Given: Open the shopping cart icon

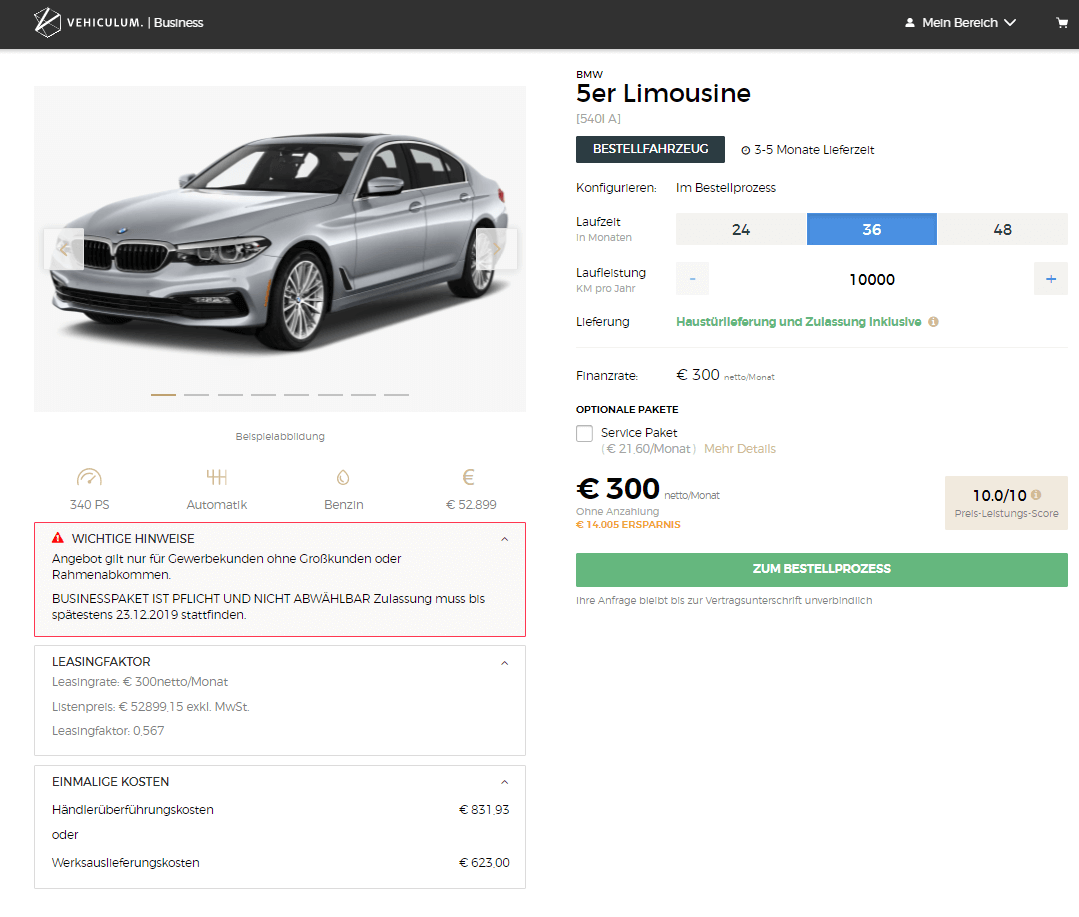Looking at the screenshot, I should pos(1062,23).
